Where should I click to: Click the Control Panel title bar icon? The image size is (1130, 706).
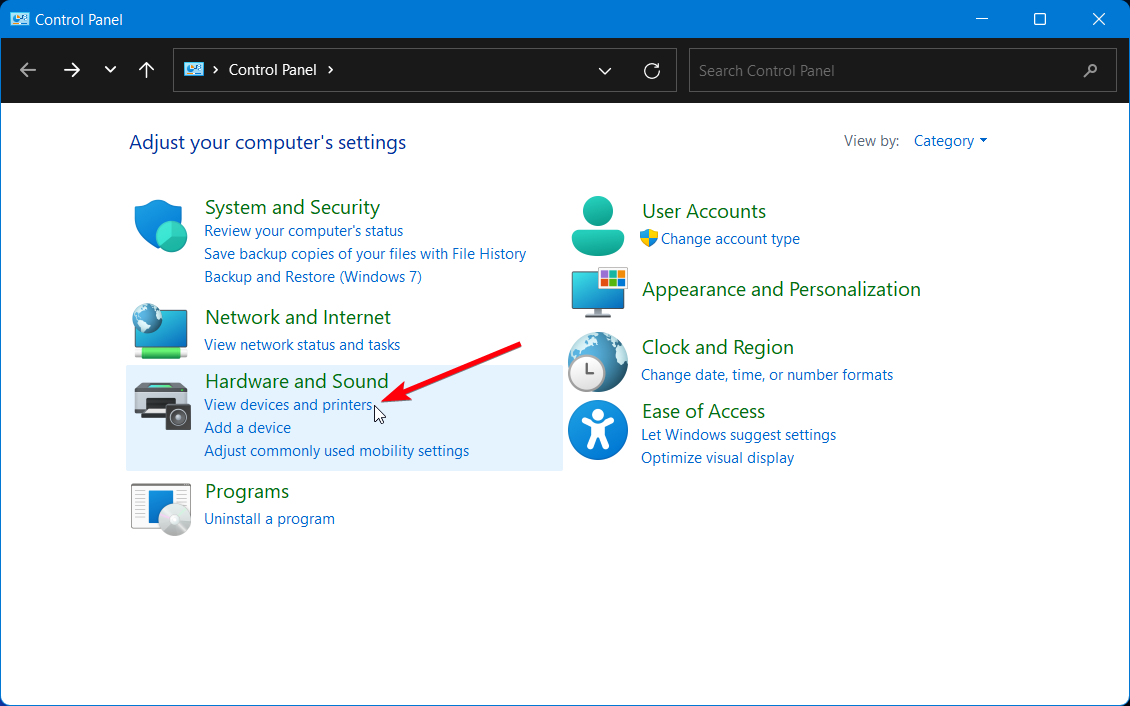click(19, 19)
